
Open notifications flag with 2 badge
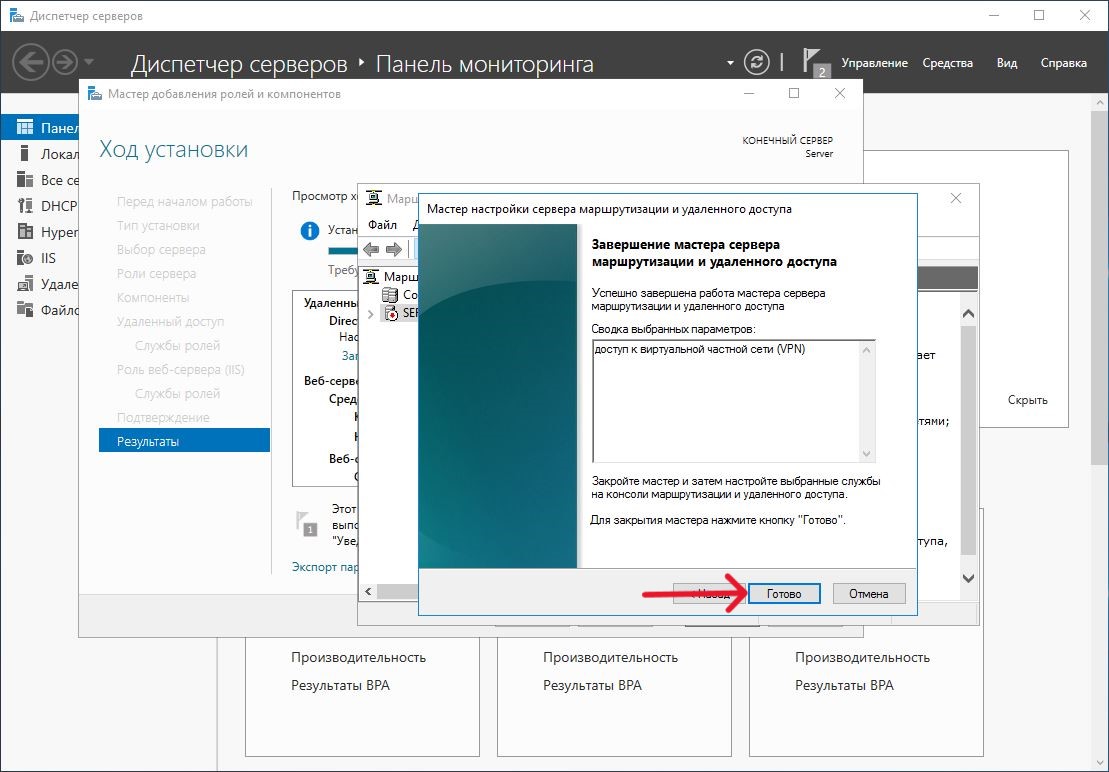pyautogui.click(x=813, y=62)
